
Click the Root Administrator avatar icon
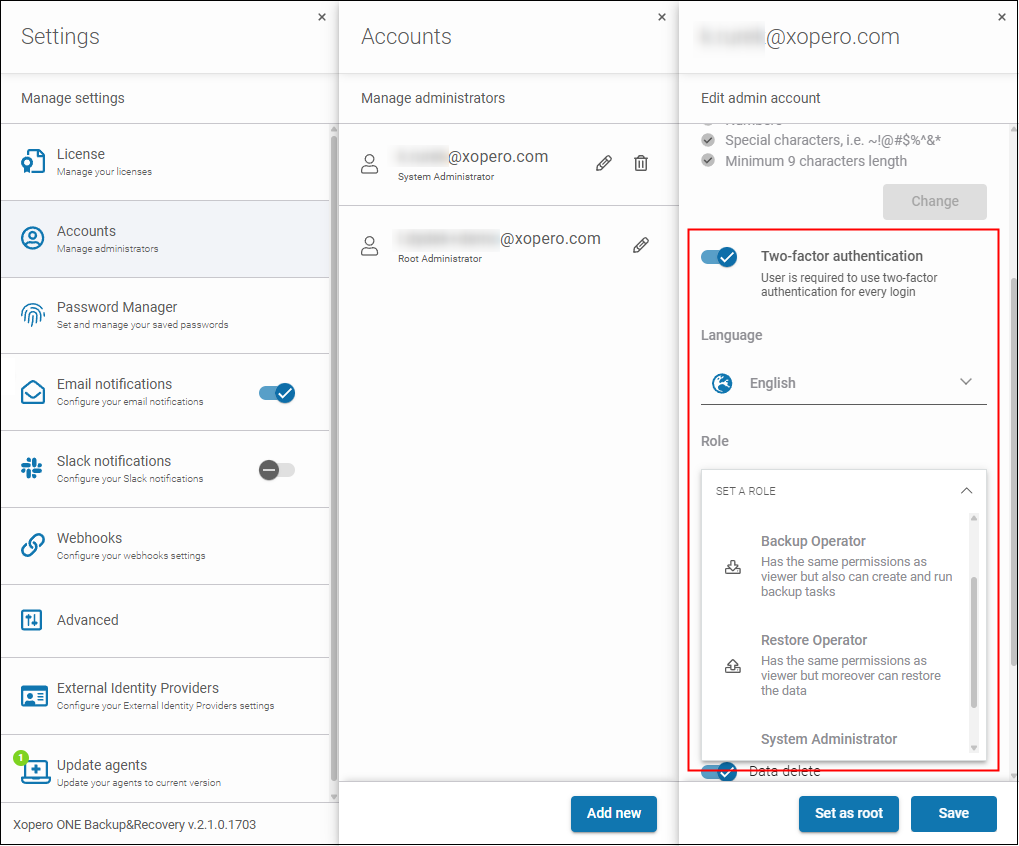click(369, 244)
